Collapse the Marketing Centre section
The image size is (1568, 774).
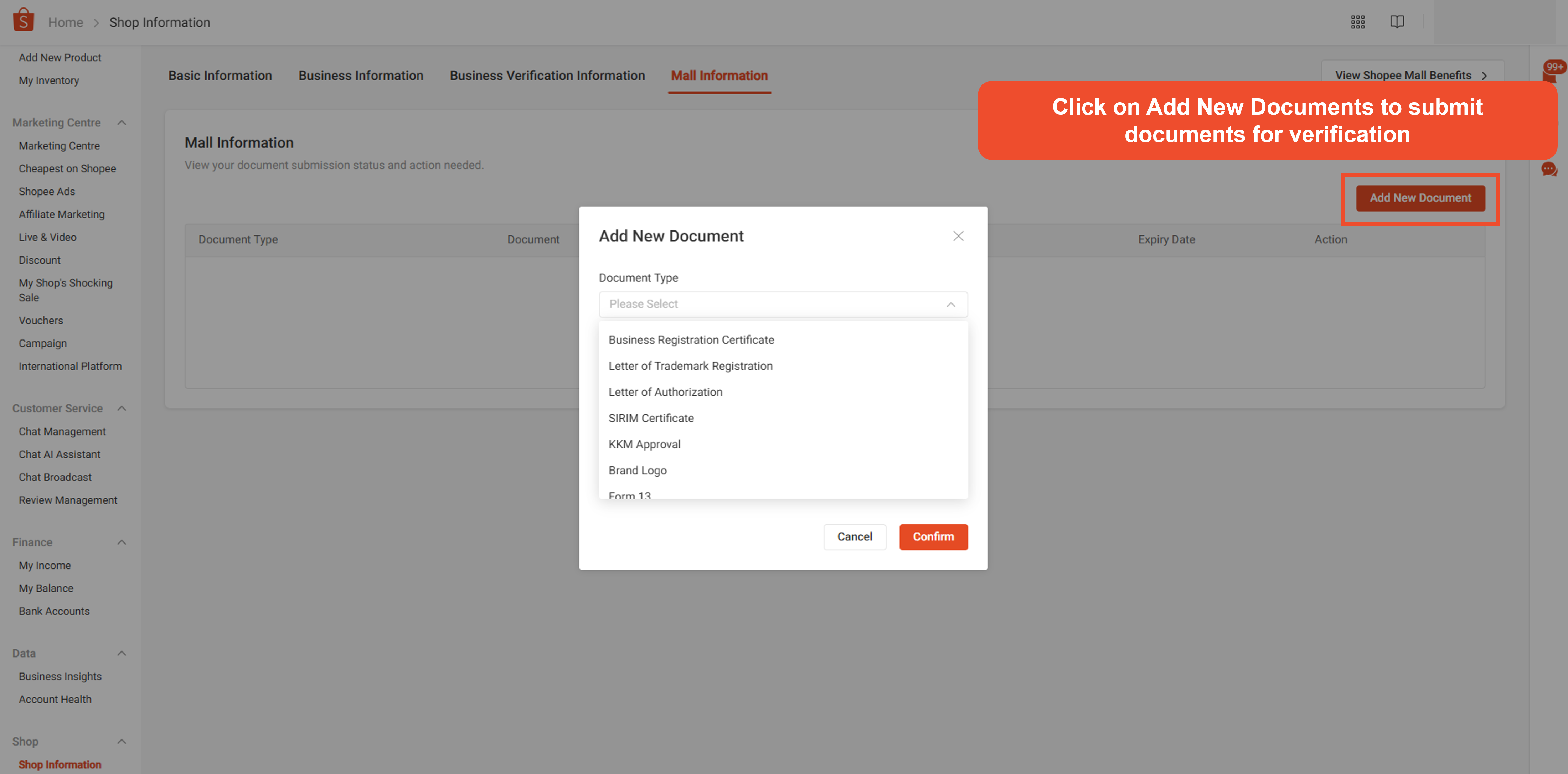[x=122, y=123]
